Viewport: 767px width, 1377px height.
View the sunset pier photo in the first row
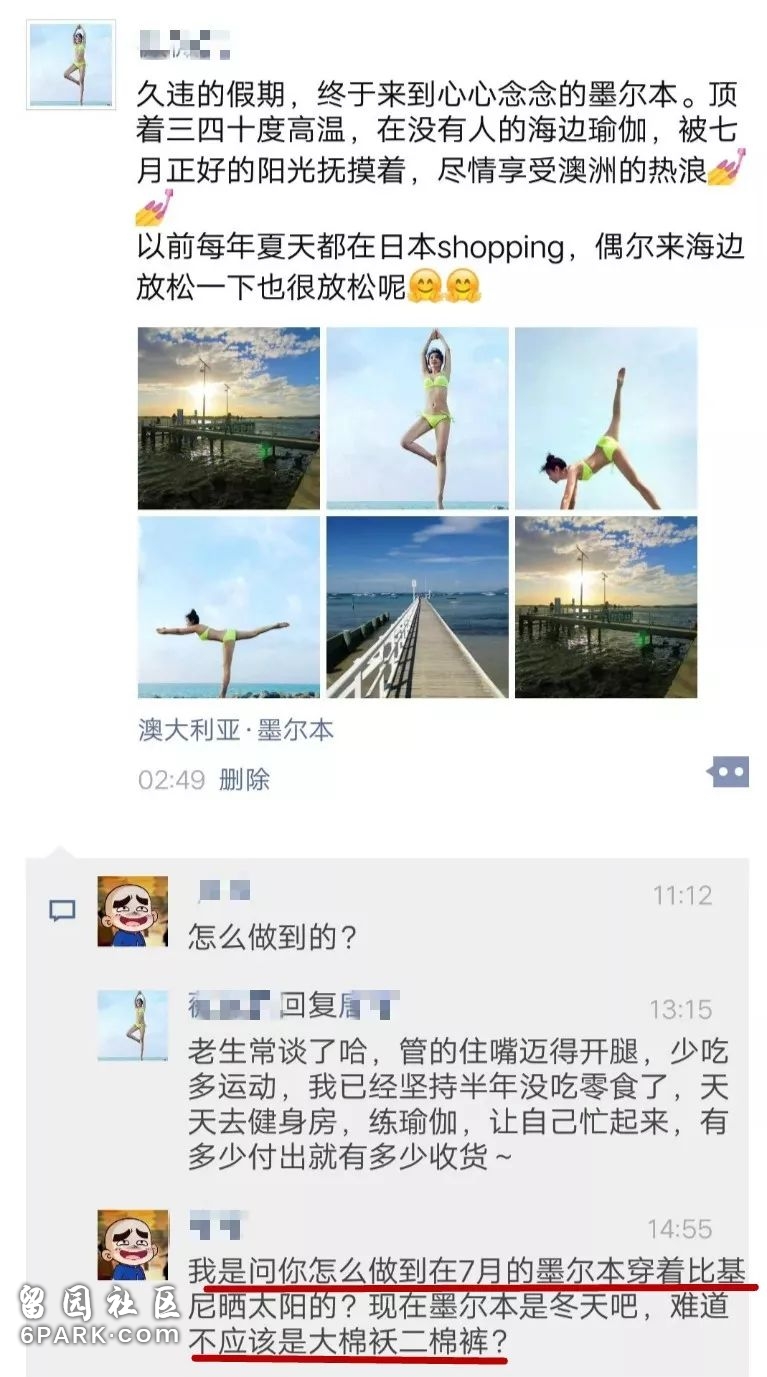point(229,419)
